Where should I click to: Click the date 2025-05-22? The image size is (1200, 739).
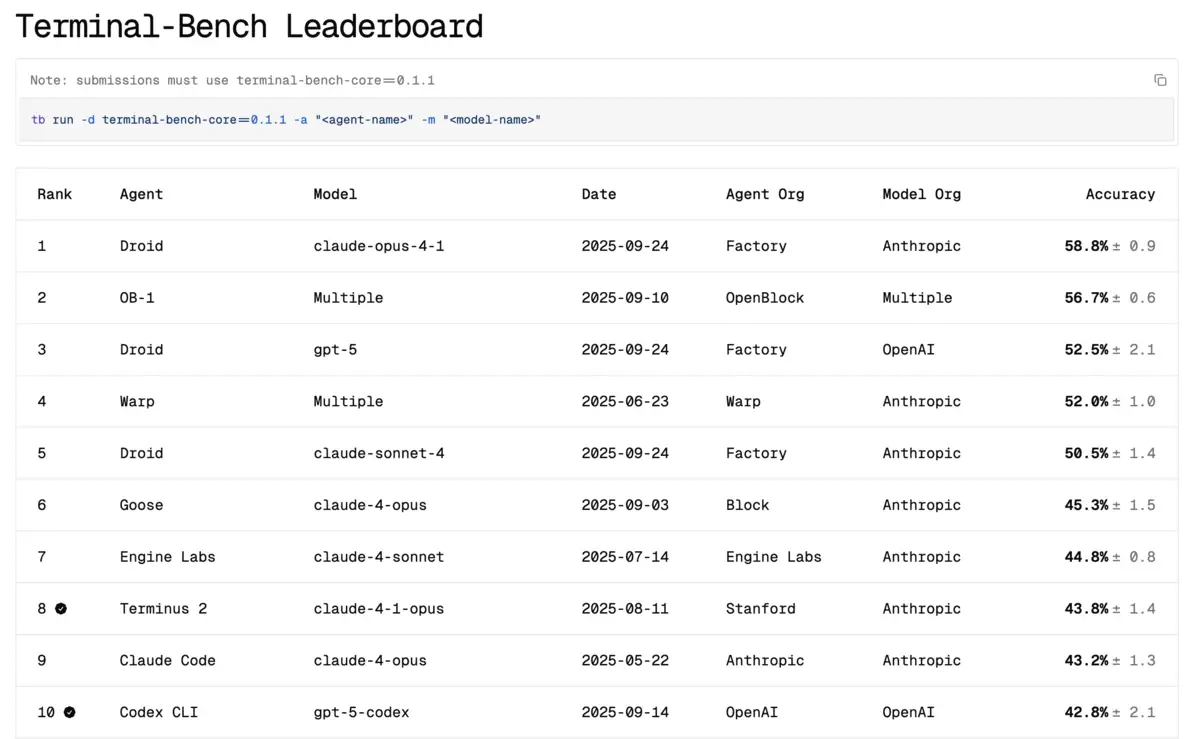625,660
